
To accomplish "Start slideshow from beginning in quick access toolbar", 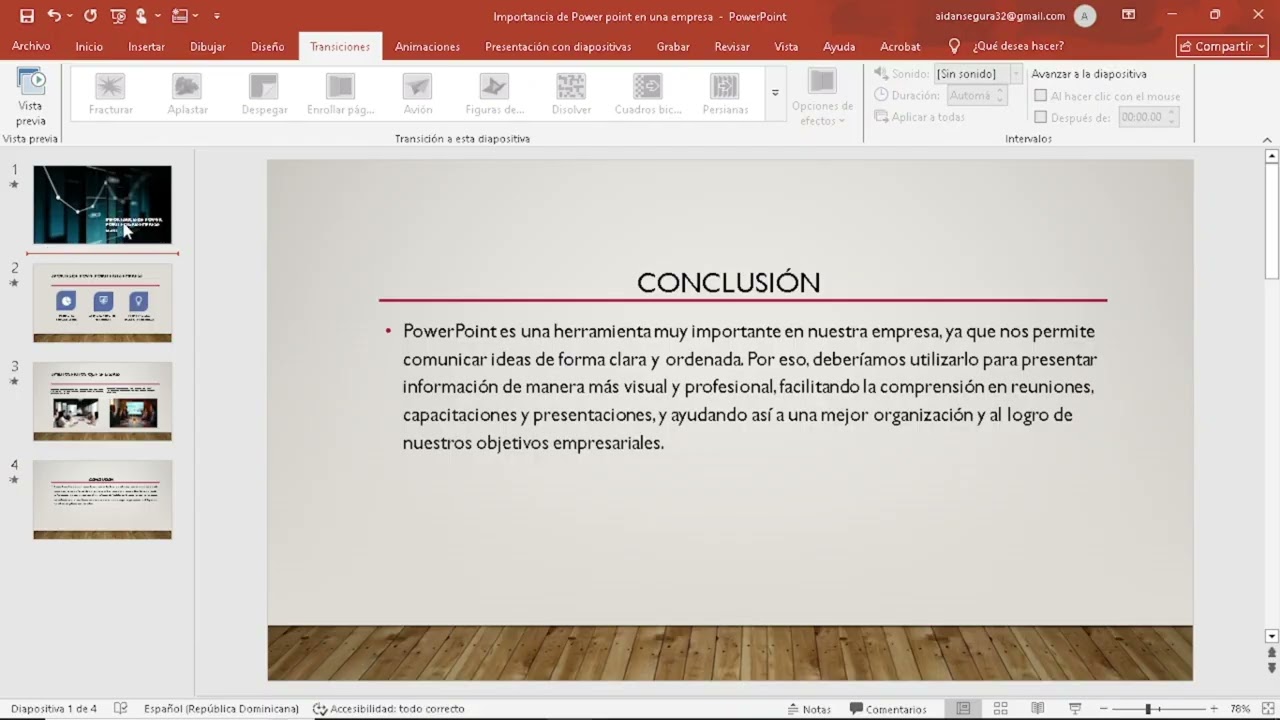I will 118,16.
